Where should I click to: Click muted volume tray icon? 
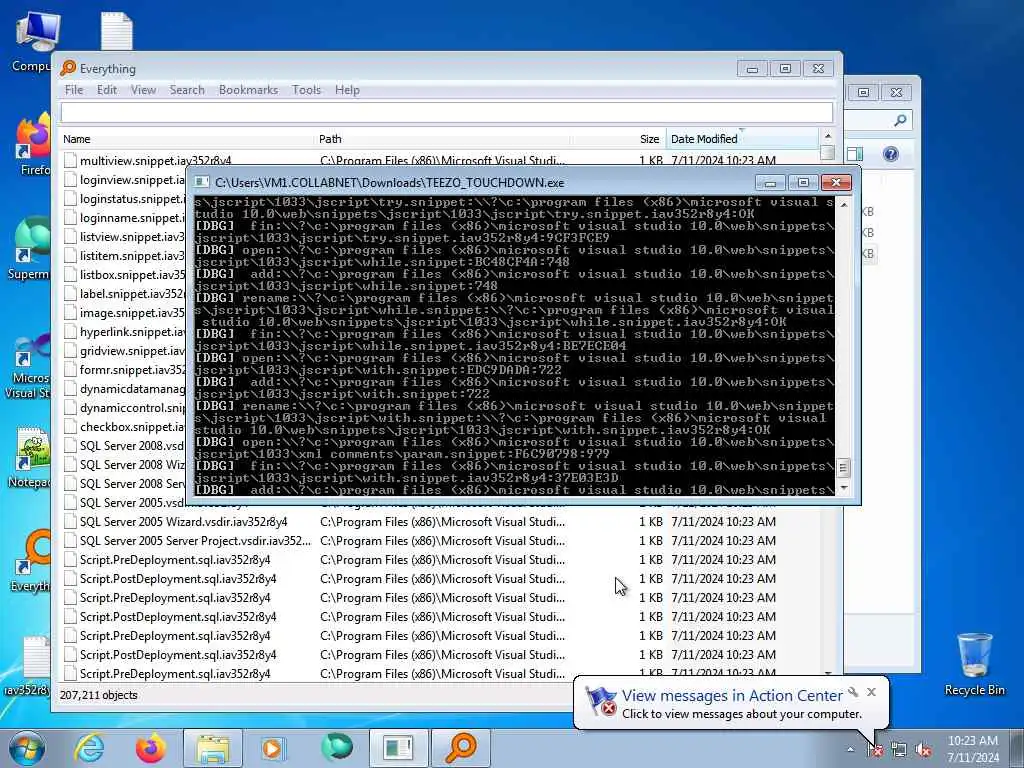point(923,750)
